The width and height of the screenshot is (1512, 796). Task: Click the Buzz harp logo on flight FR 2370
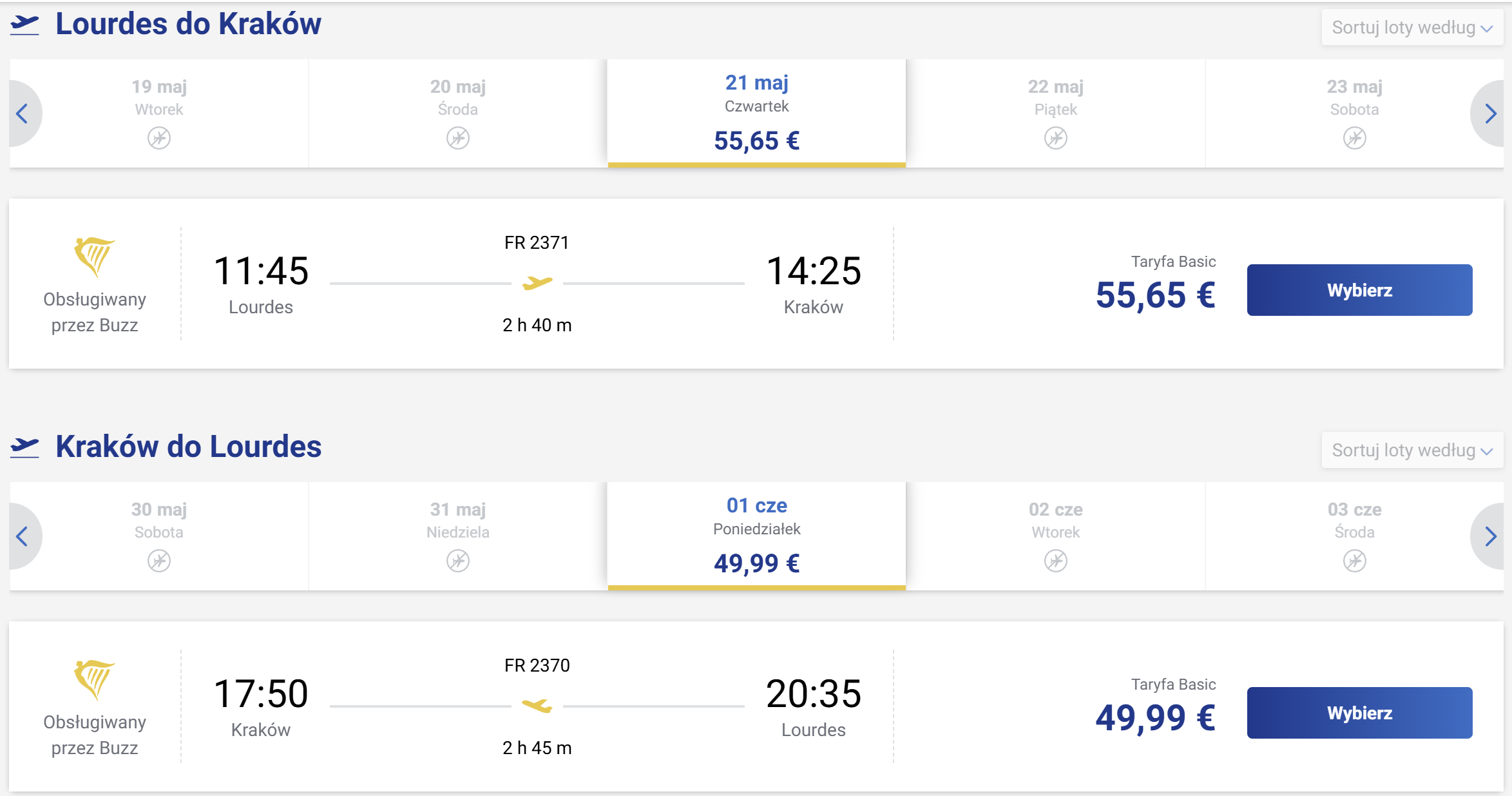[94, 680]
